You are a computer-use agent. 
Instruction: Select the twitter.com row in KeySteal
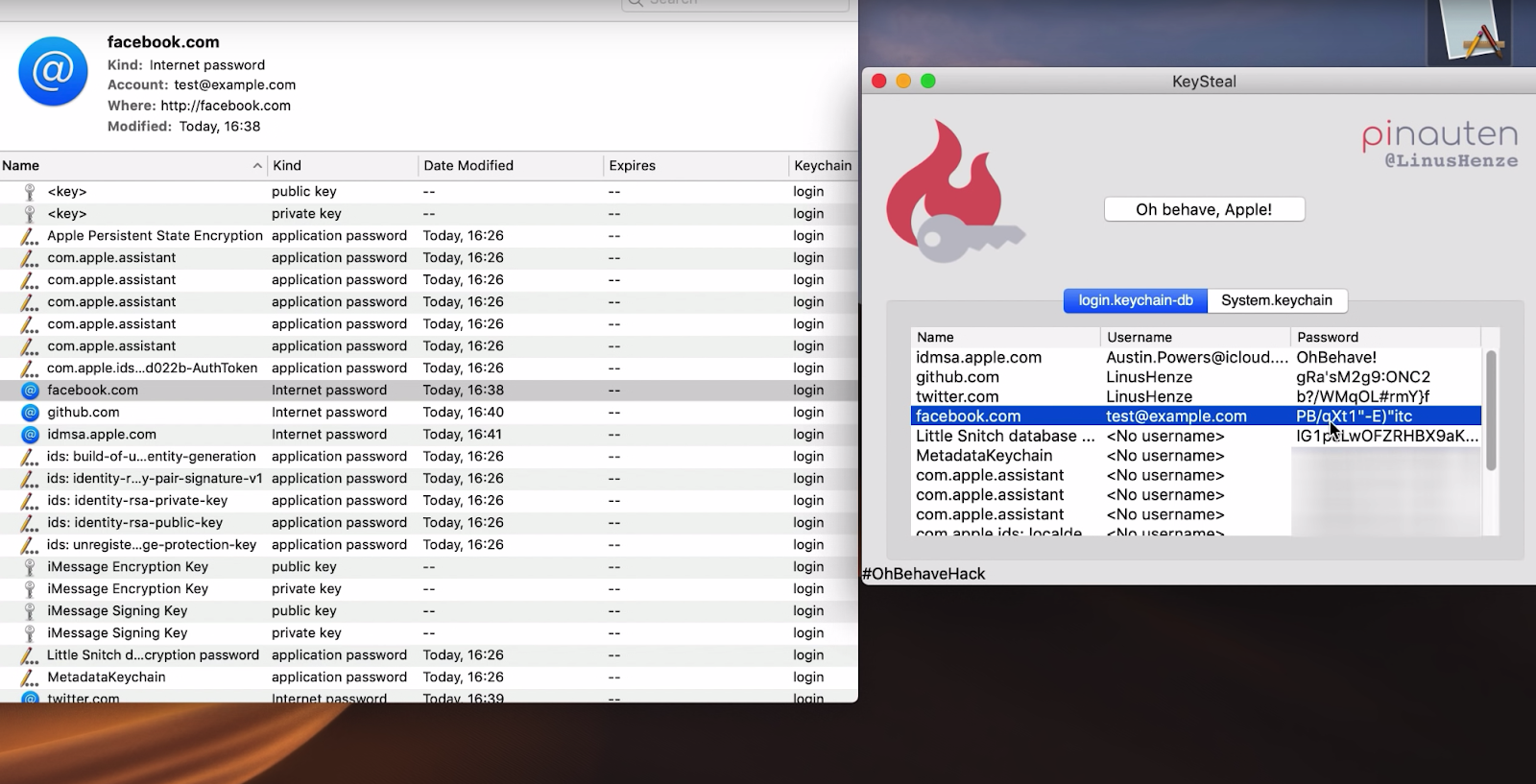[x=1196, y=397]
